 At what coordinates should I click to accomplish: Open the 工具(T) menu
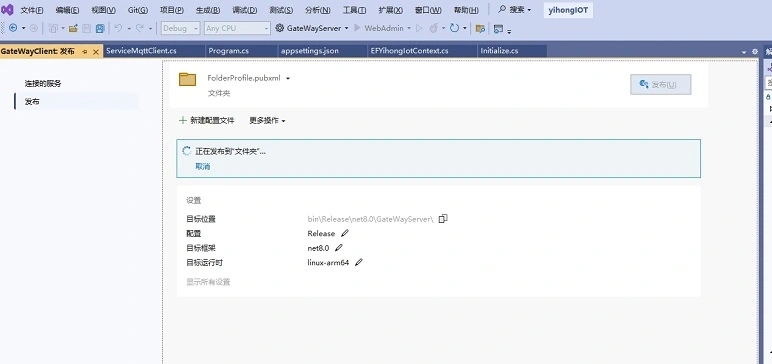click(x=354, y=10)
